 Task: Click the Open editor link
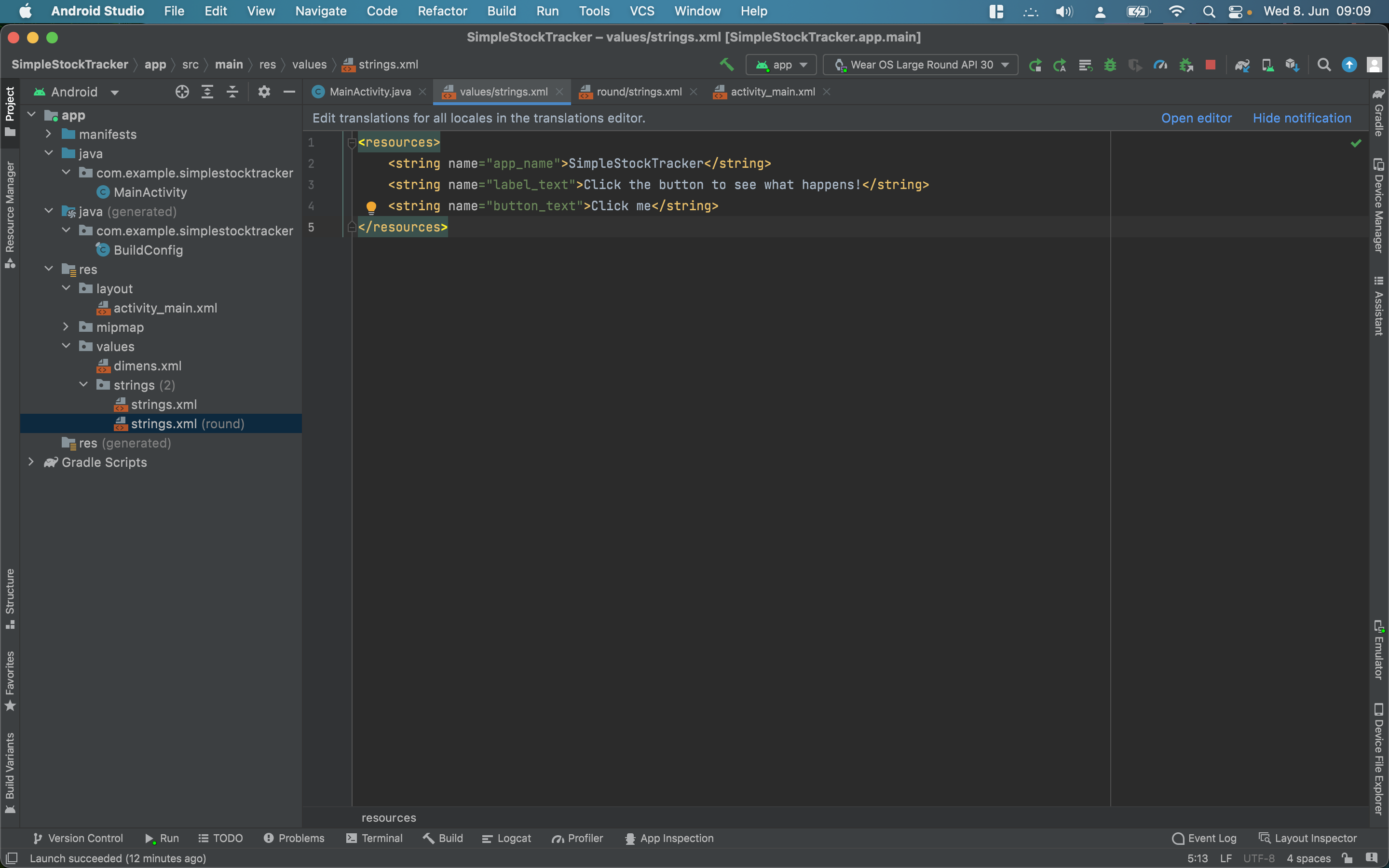pos(1196,118)
